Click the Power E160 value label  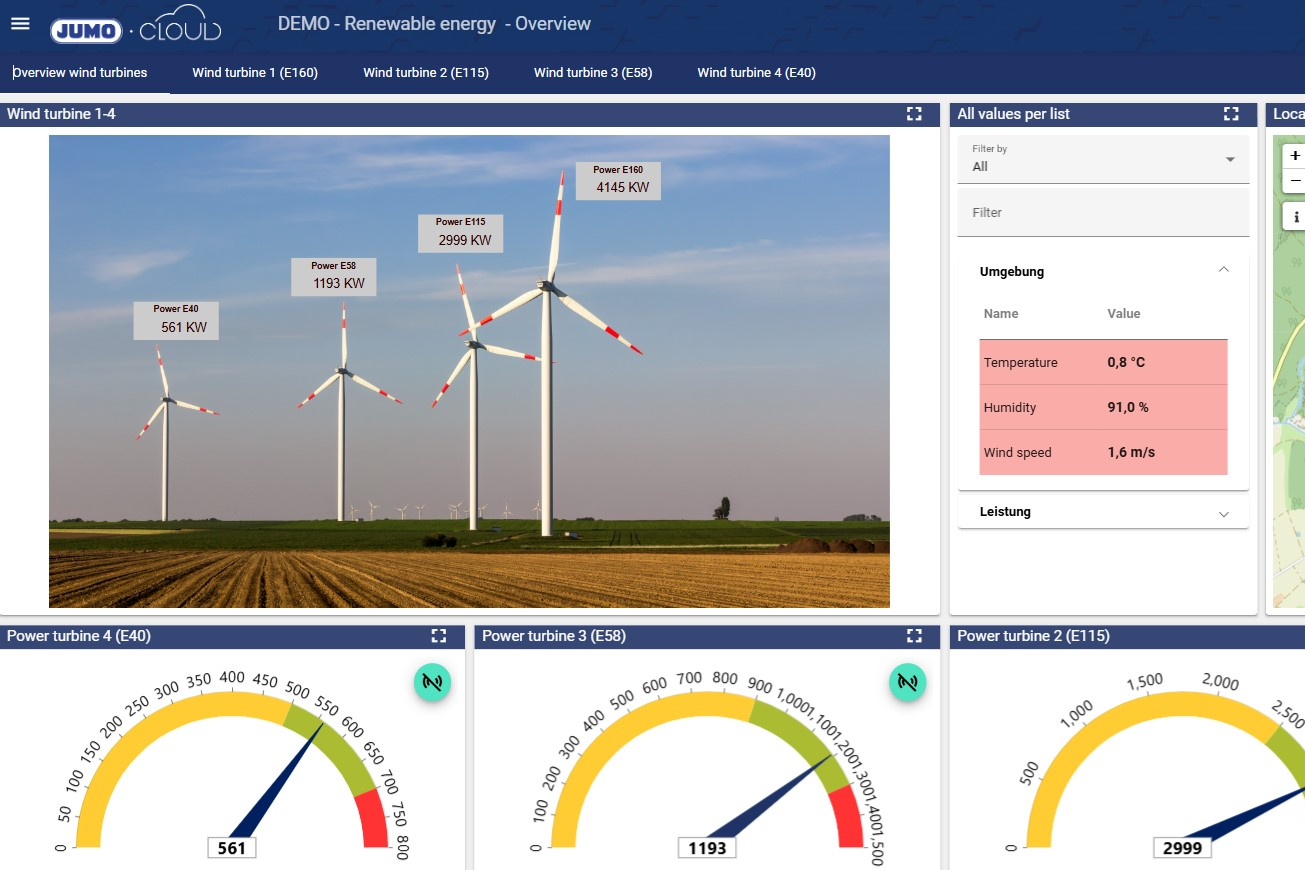point(618,180)
